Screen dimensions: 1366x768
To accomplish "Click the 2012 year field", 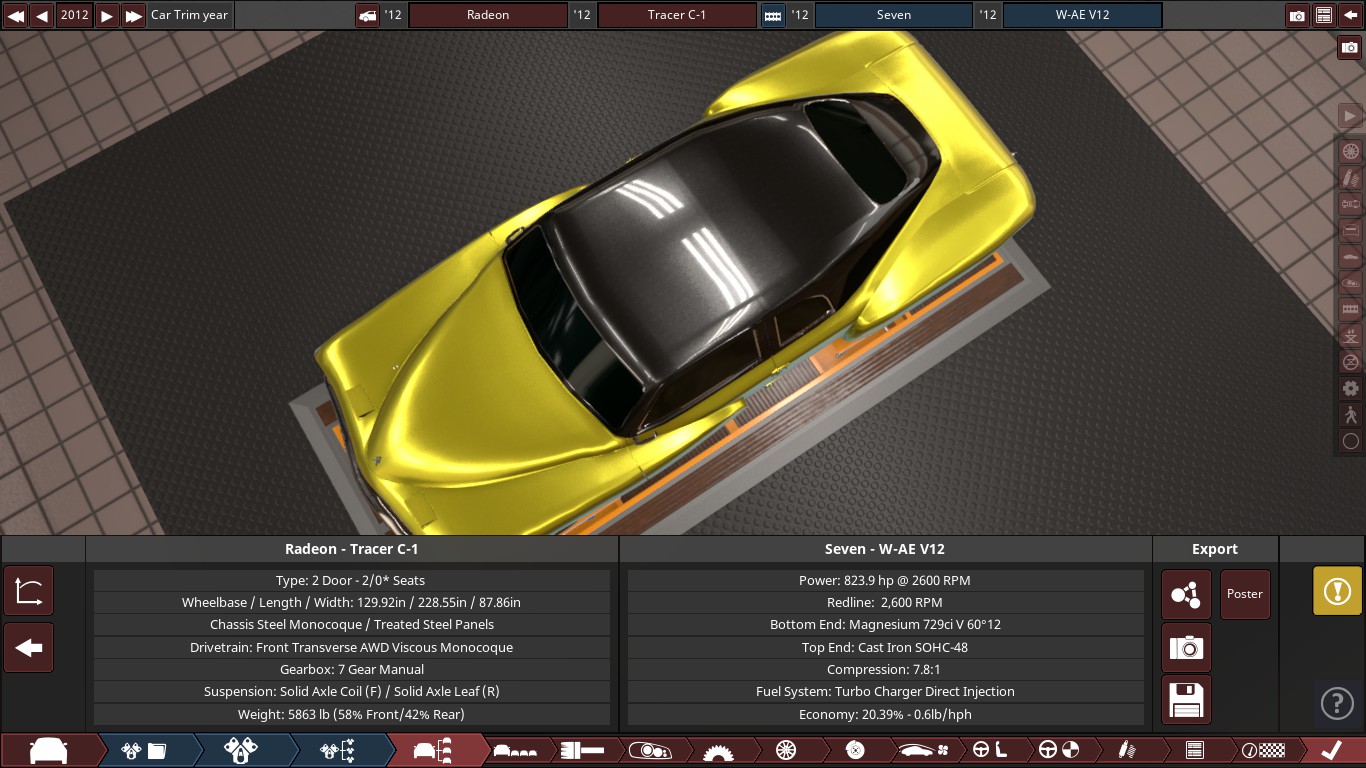I will (74, 15).
